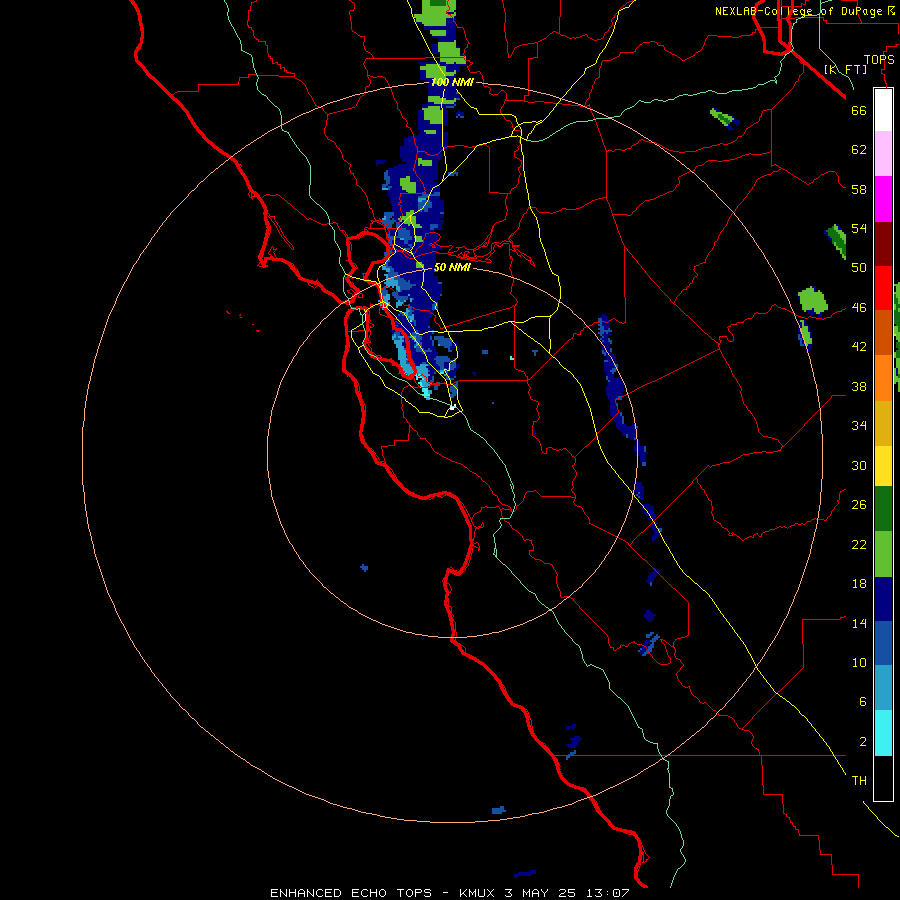This screenshot has width=900, height=900.
Task: Click the legend value 34
Action: pyautogui.click(x=859, y=426)
